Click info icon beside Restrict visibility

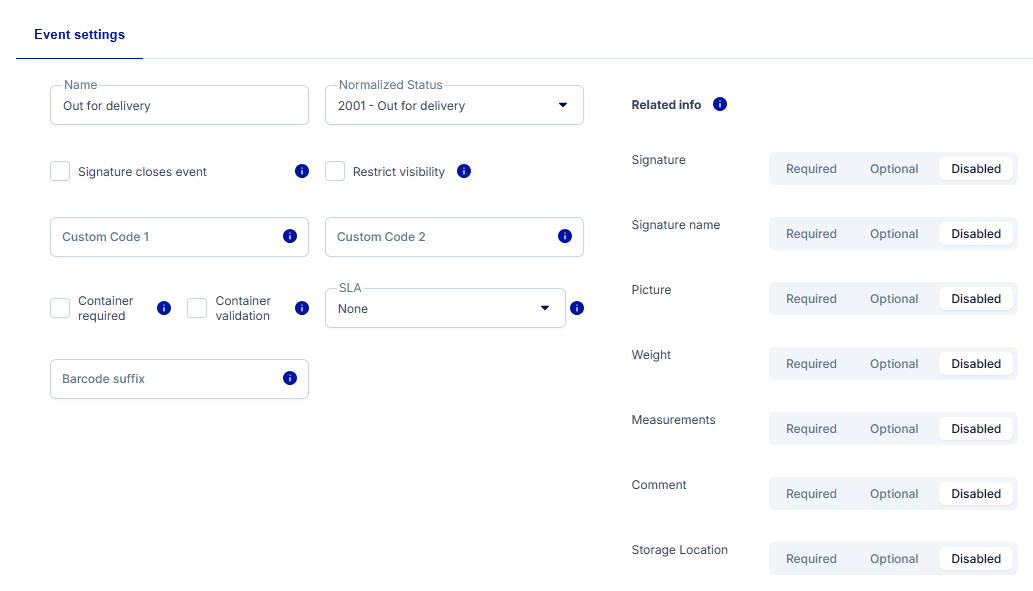pyautogui.click(x=464, y=171)
